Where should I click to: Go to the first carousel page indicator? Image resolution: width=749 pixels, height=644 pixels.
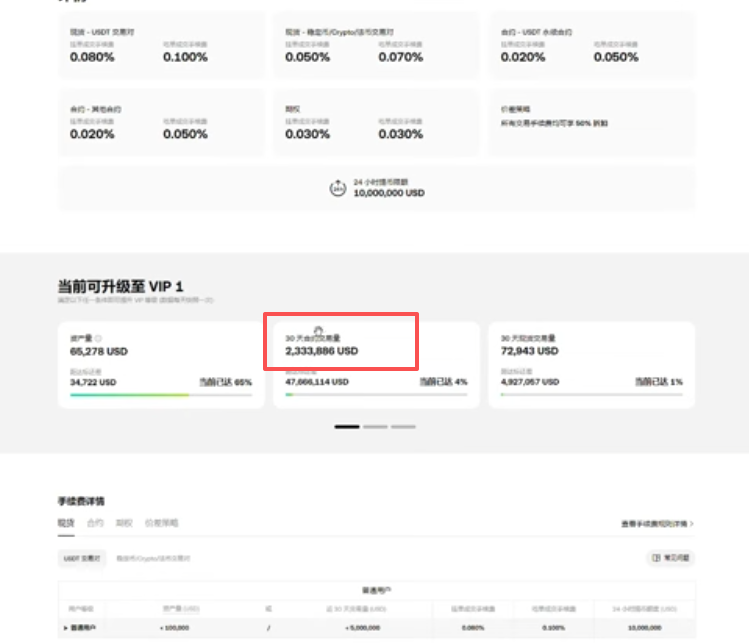347,427
